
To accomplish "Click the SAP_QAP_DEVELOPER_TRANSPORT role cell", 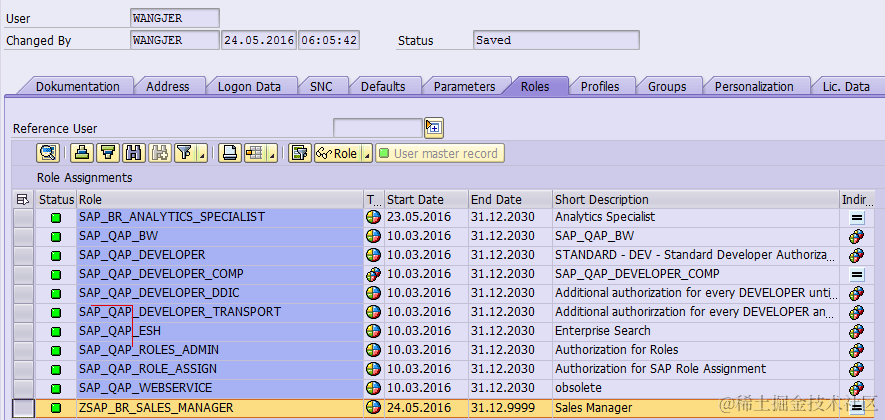I will (220, 312).
